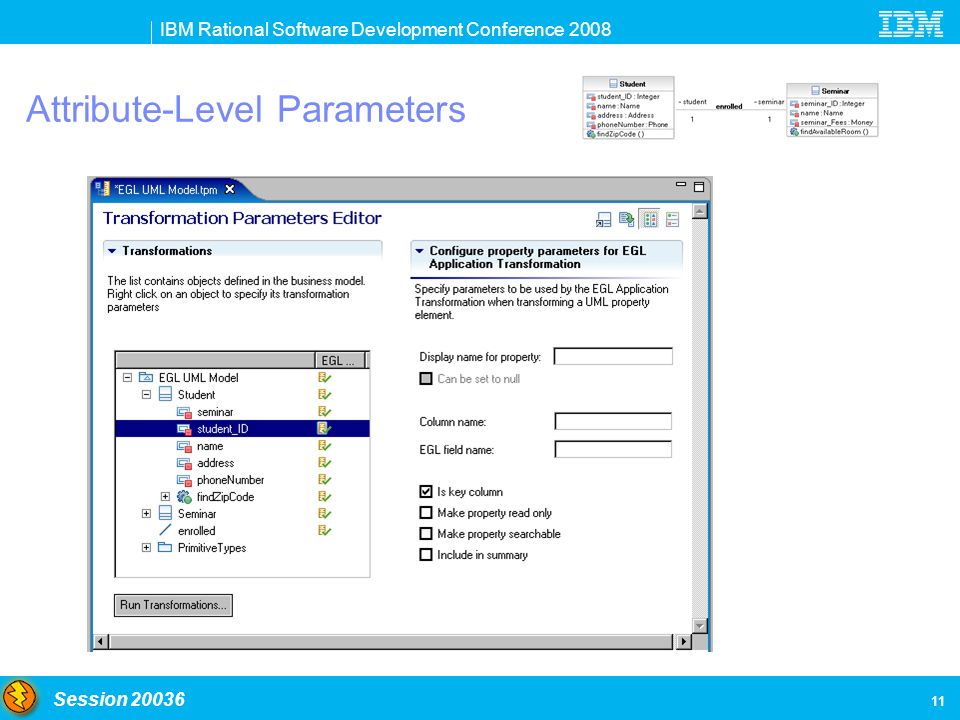Click the EGL parameter icon in the findZipCode row

click(324, 497)
